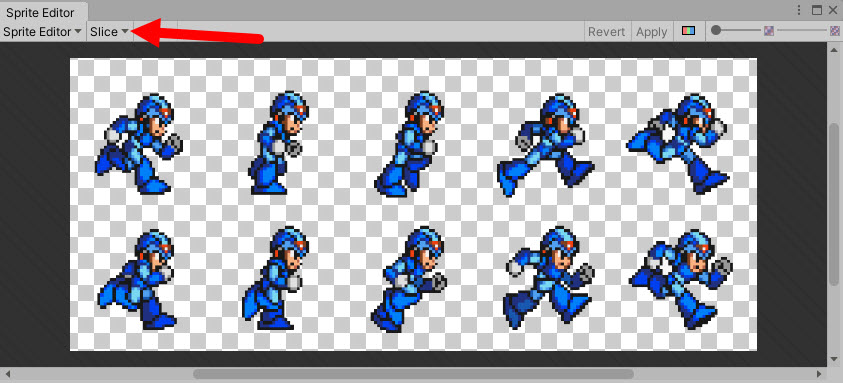Select the fifth sprite in top row
Screen dimensions: 843x383
click(678, 144)
